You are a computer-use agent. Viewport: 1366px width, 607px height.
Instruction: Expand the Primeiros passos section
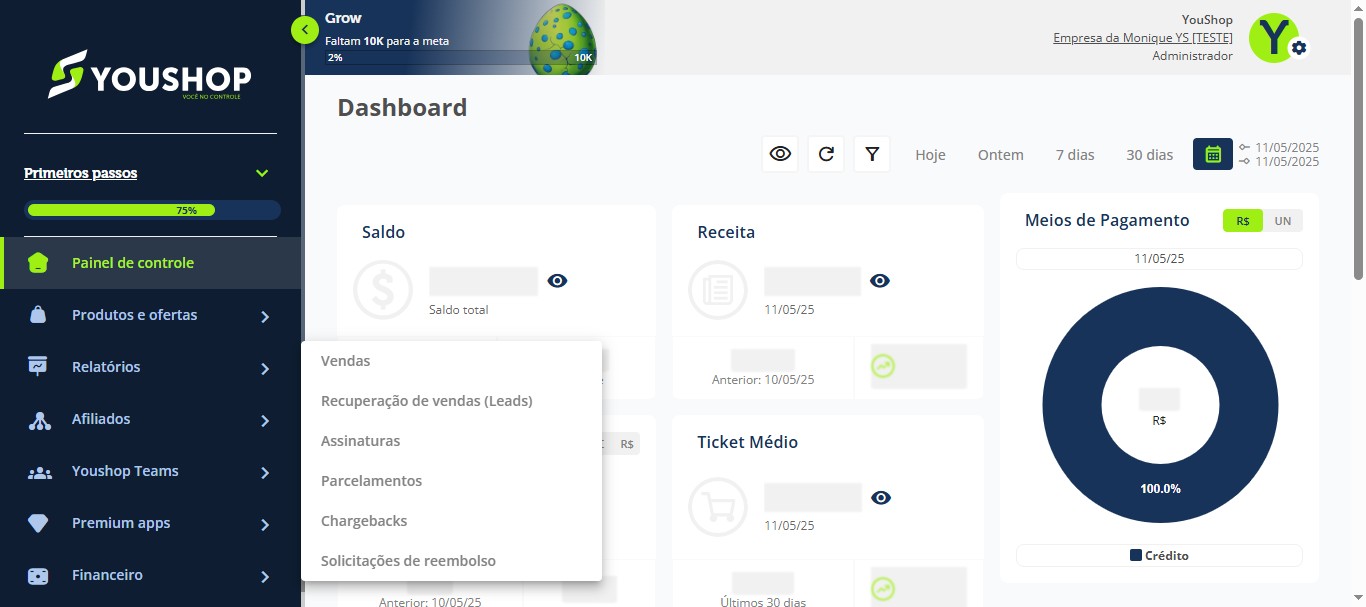coord(262,173)
